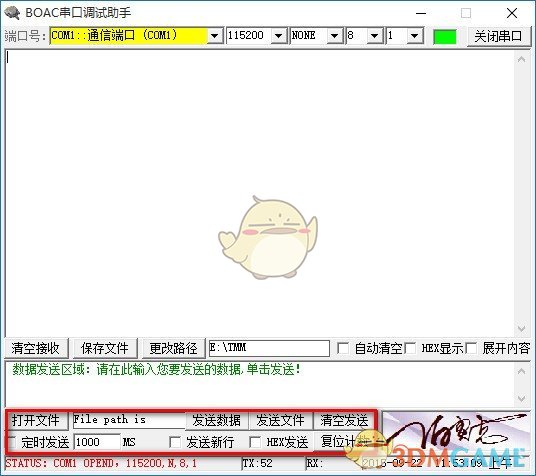Check the 展开内容 checkbox
The width and height of the screenshot is (536, 476).
tap(471, 348)
